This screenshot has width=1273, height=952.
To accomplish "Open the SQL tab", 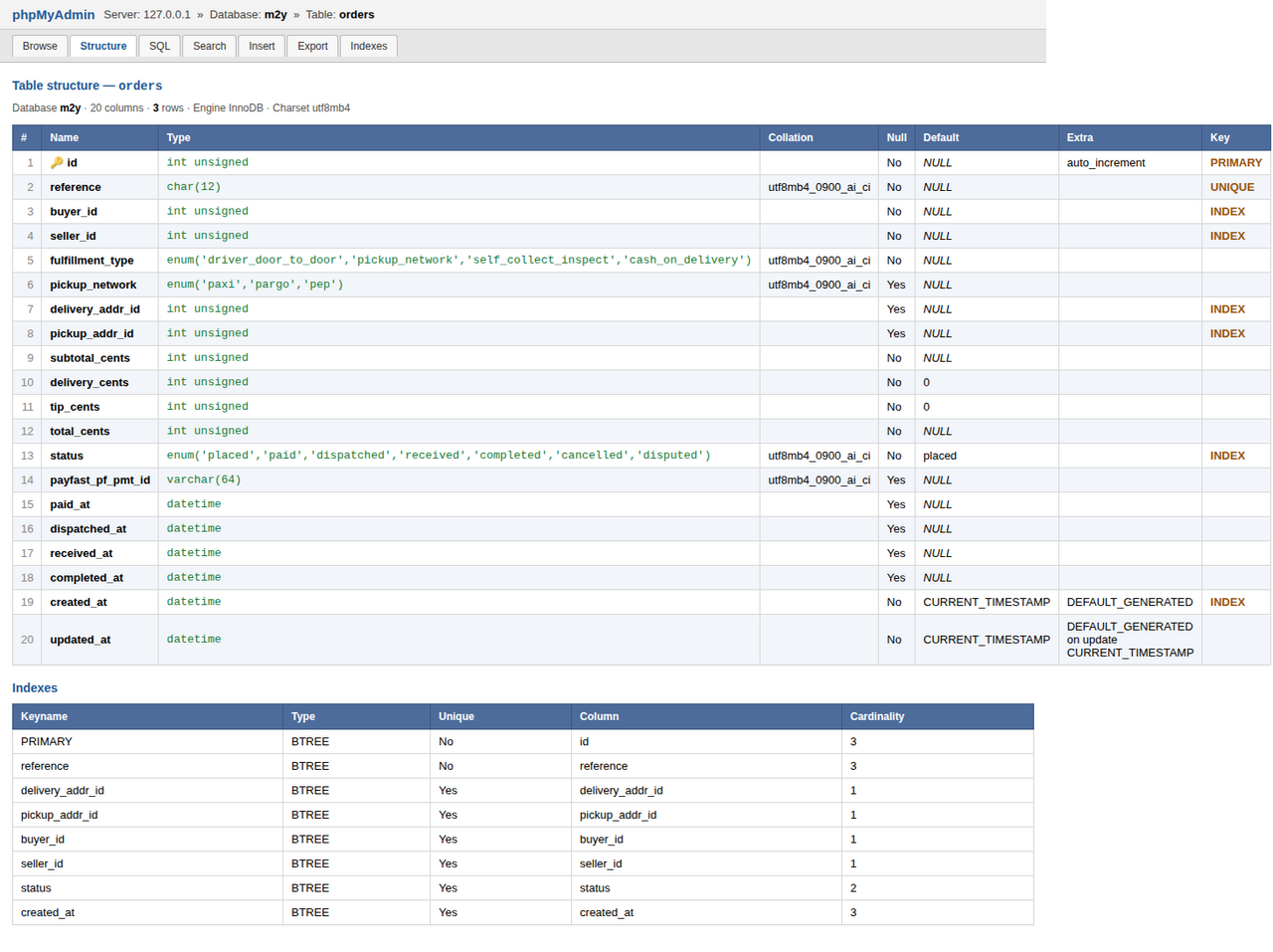I will [x=160, y=47].
